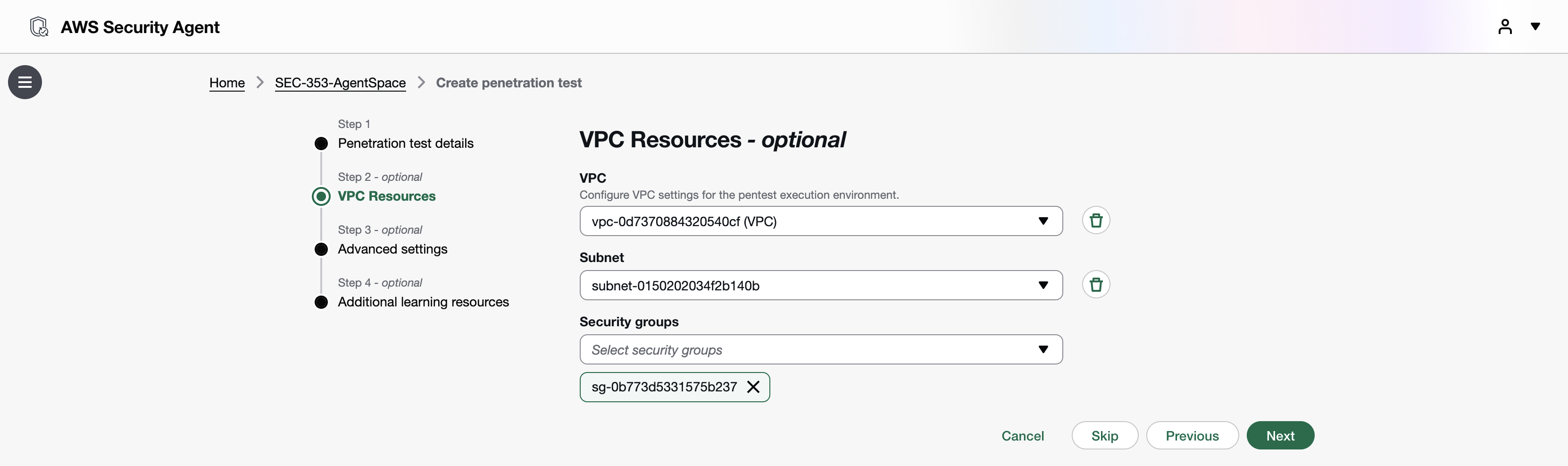Click the AWS Security Agent shield logo
This screenshot has width=1568, height=466.
39,27
